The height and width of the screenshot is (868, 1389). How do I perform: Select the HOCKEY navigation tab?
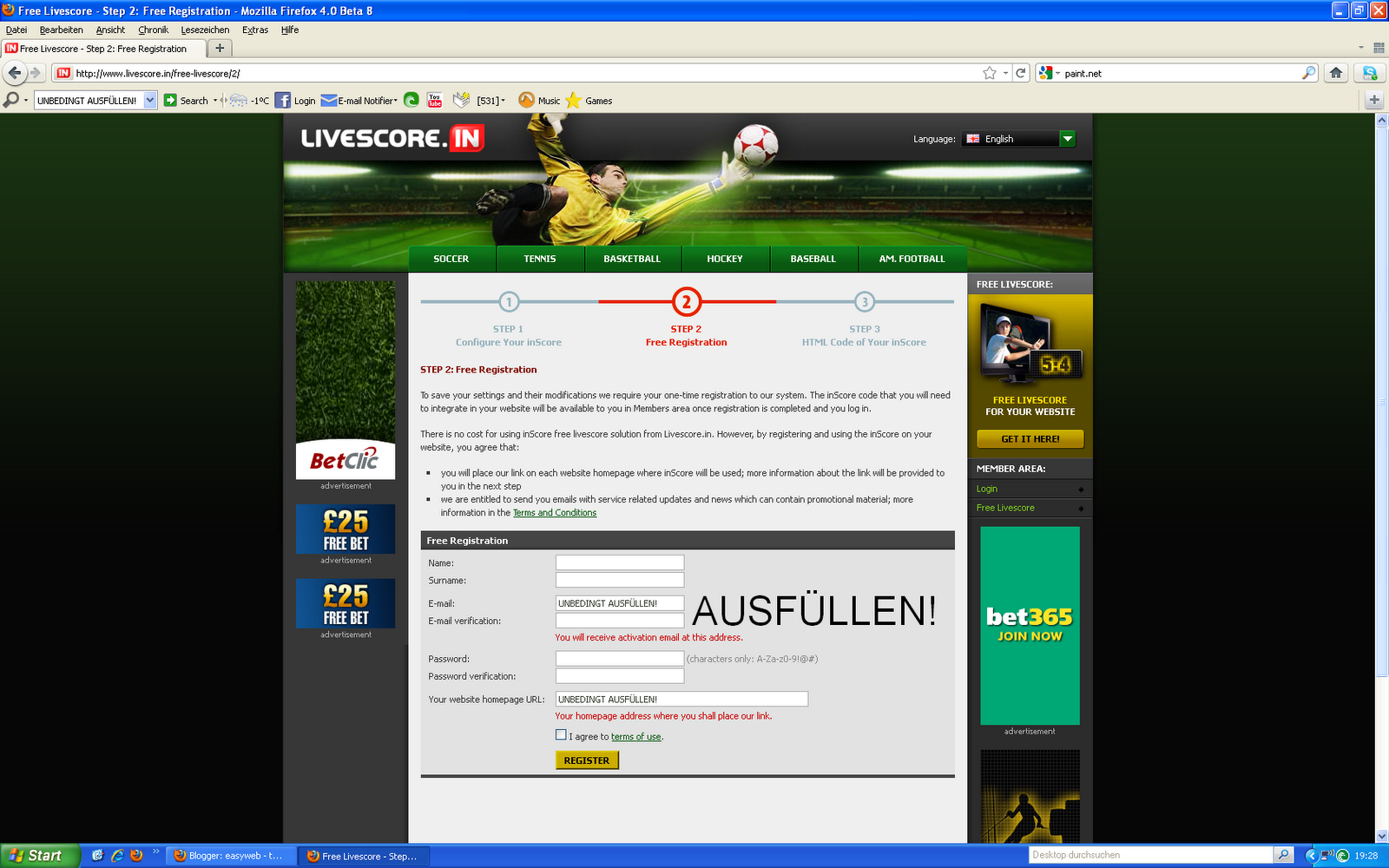pyautogui.click(x=725, y=259)
